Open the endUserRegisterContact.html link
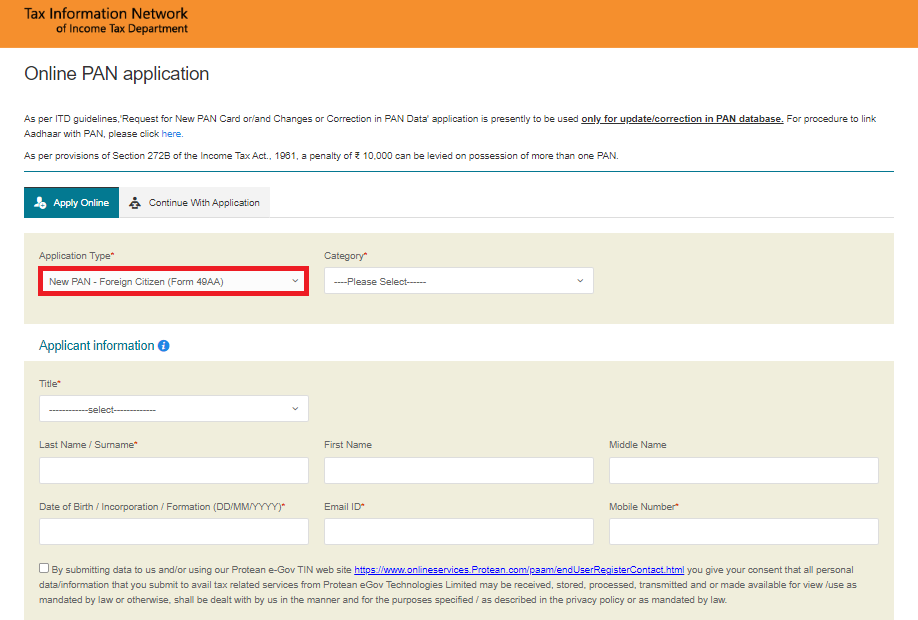 (519, 569)
